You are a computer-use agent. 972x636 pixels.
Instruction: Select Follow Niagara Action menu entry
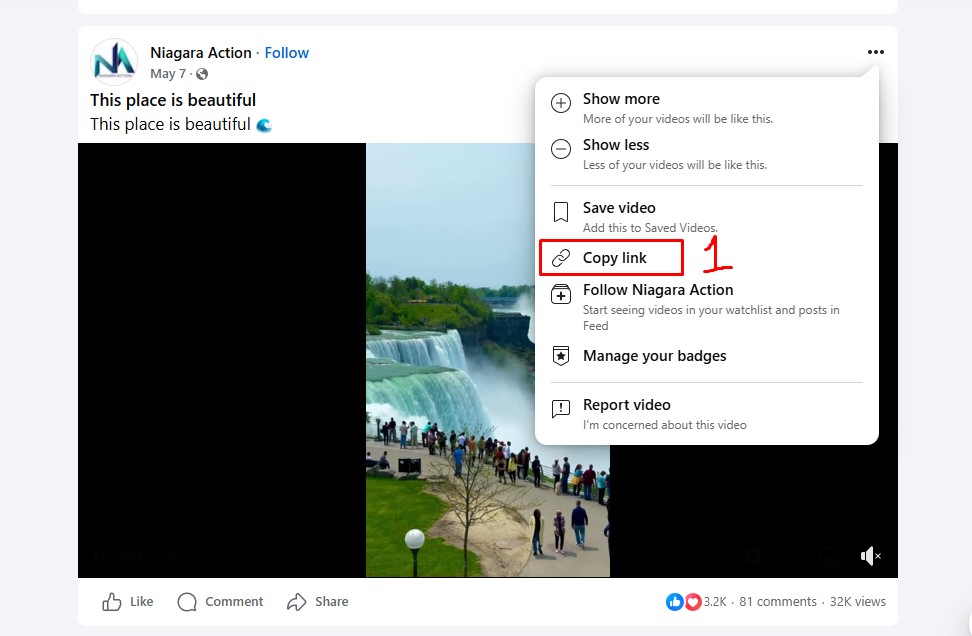point(707,307)
